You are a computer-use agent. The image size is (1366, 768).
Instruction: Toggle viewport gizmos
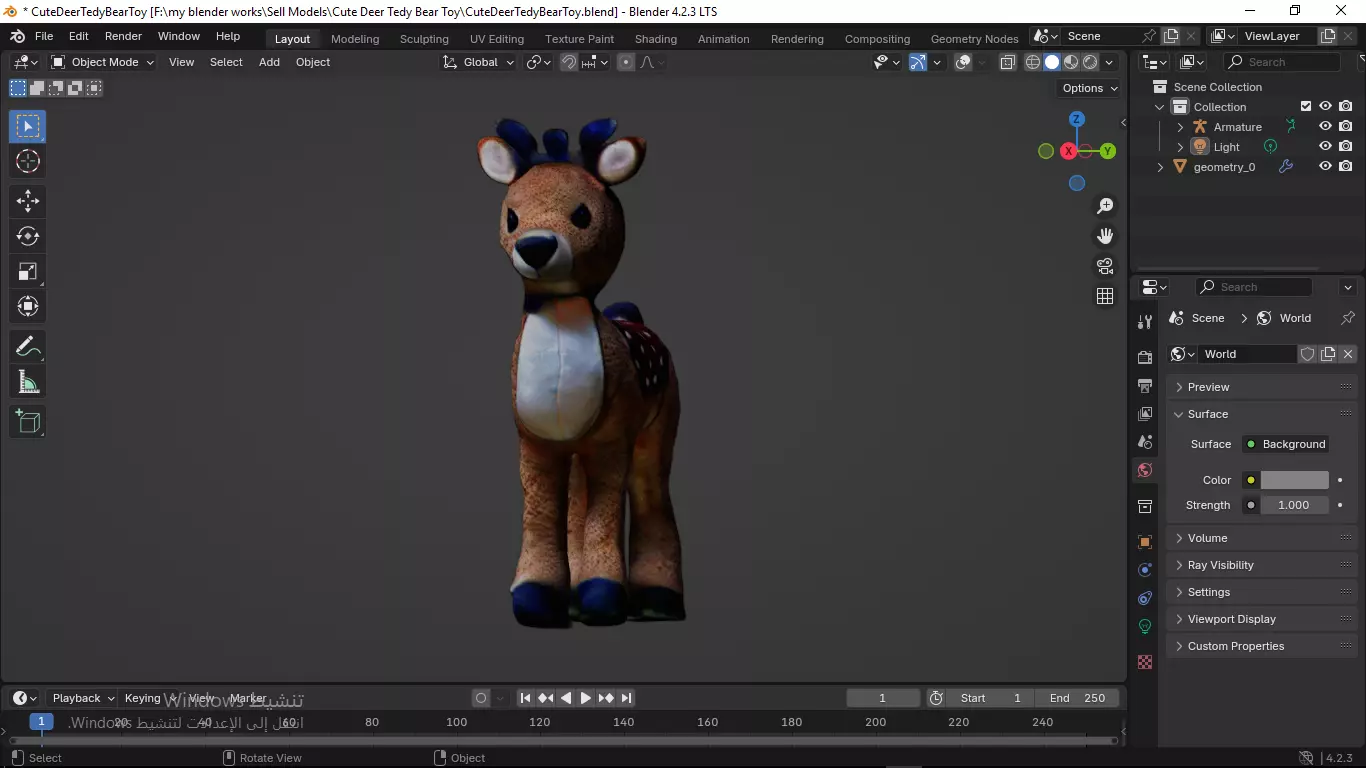click(x=918, y=62)
